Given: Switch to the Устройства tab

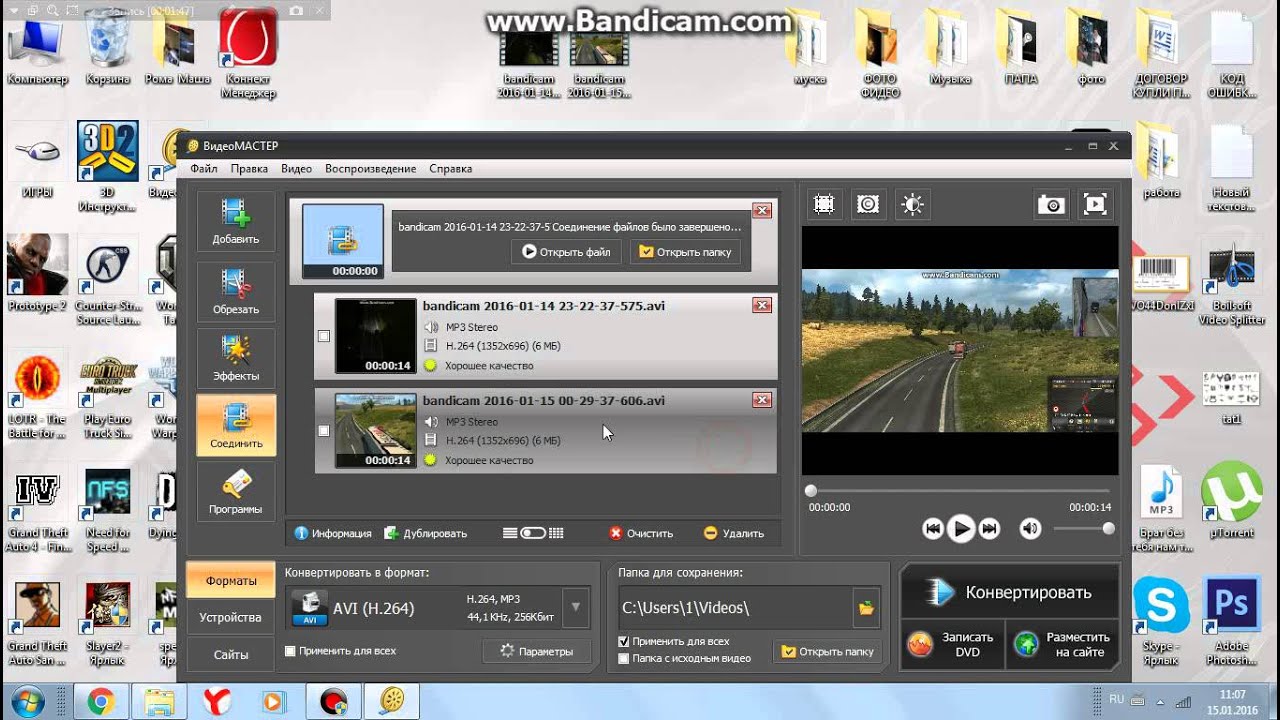Looking at the screenshot, I should (231, 617).
